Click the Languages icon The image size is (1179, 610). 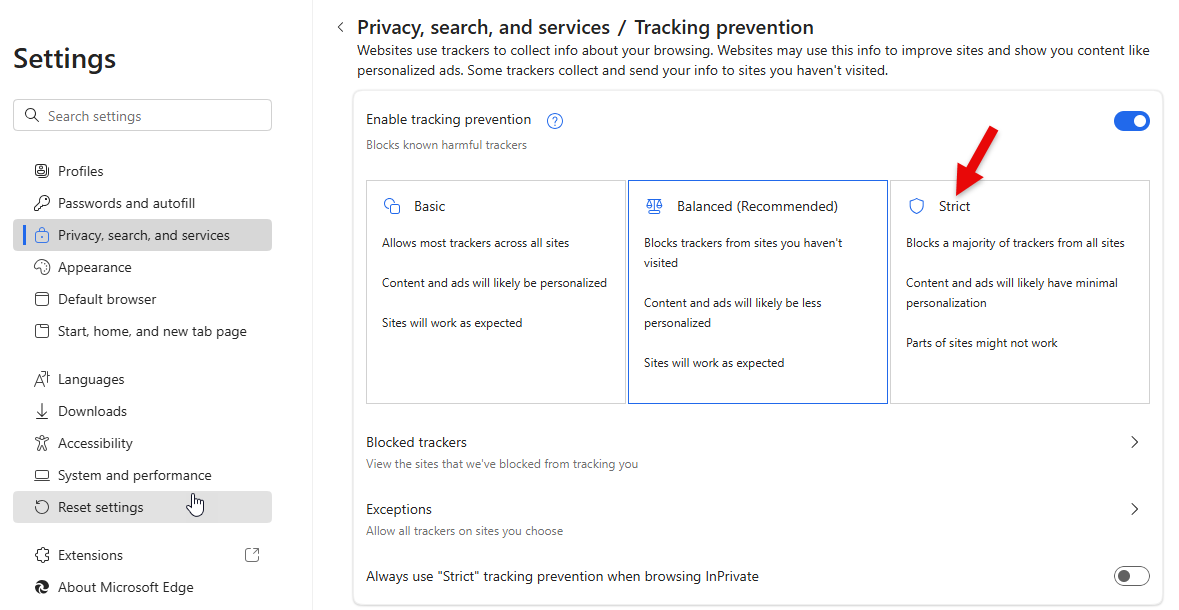42,379
